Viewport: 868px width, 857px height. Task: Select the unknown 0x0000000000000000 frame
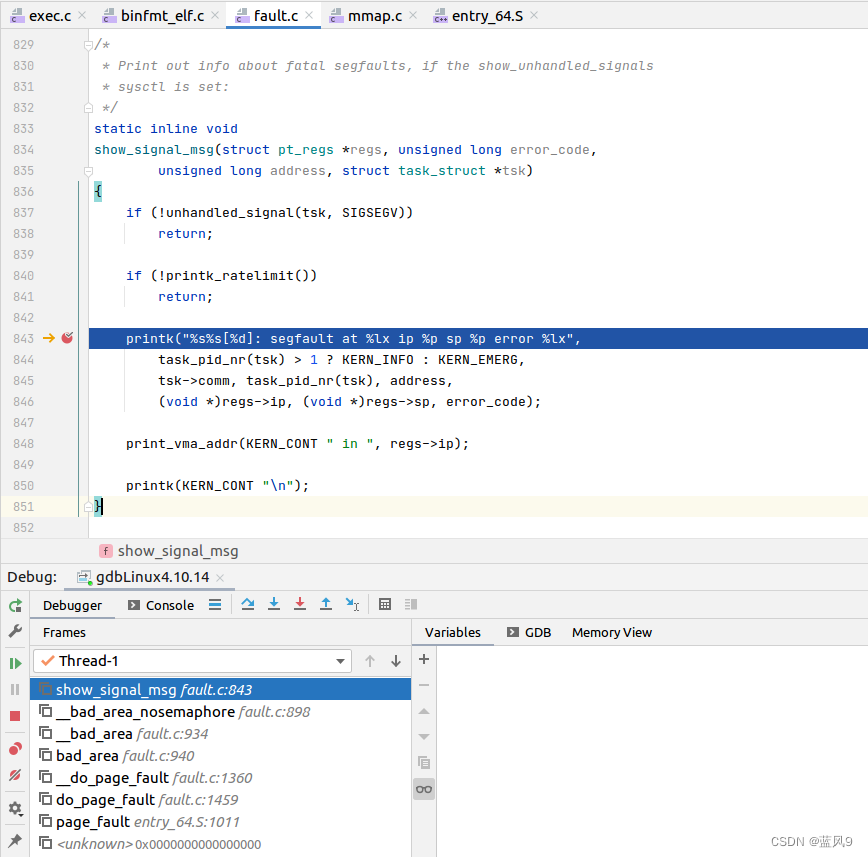pos(220,844)
